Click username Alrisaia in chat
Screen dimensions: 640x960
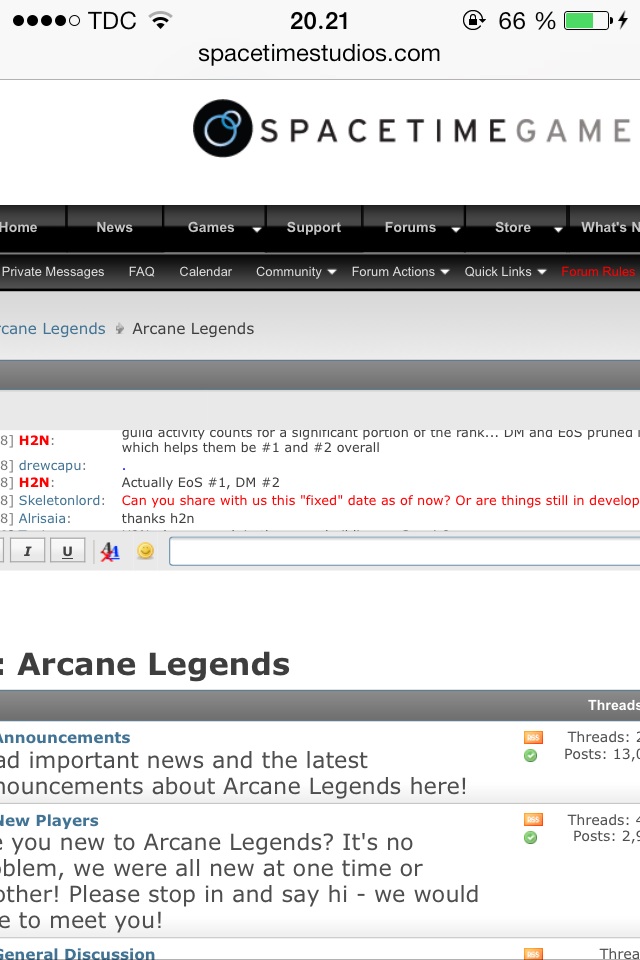[x=44, y=518]
